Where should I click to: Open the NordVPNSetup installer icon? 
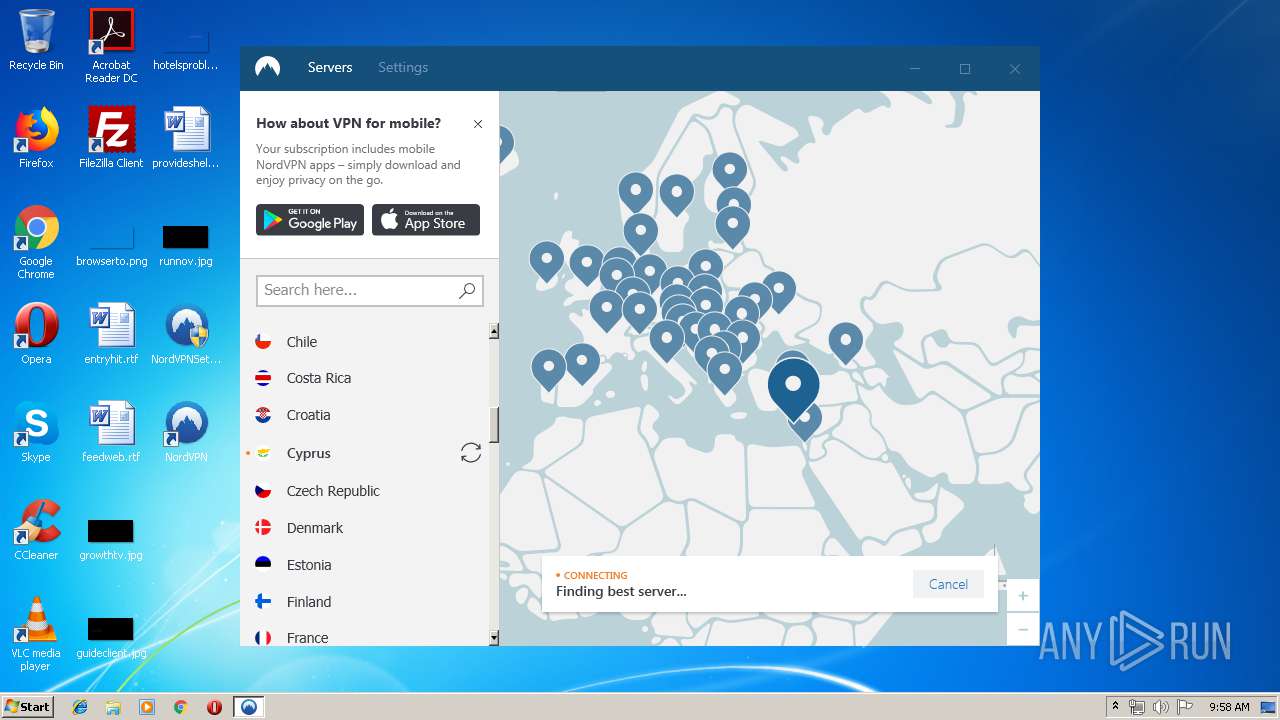[x=186, y=334]
